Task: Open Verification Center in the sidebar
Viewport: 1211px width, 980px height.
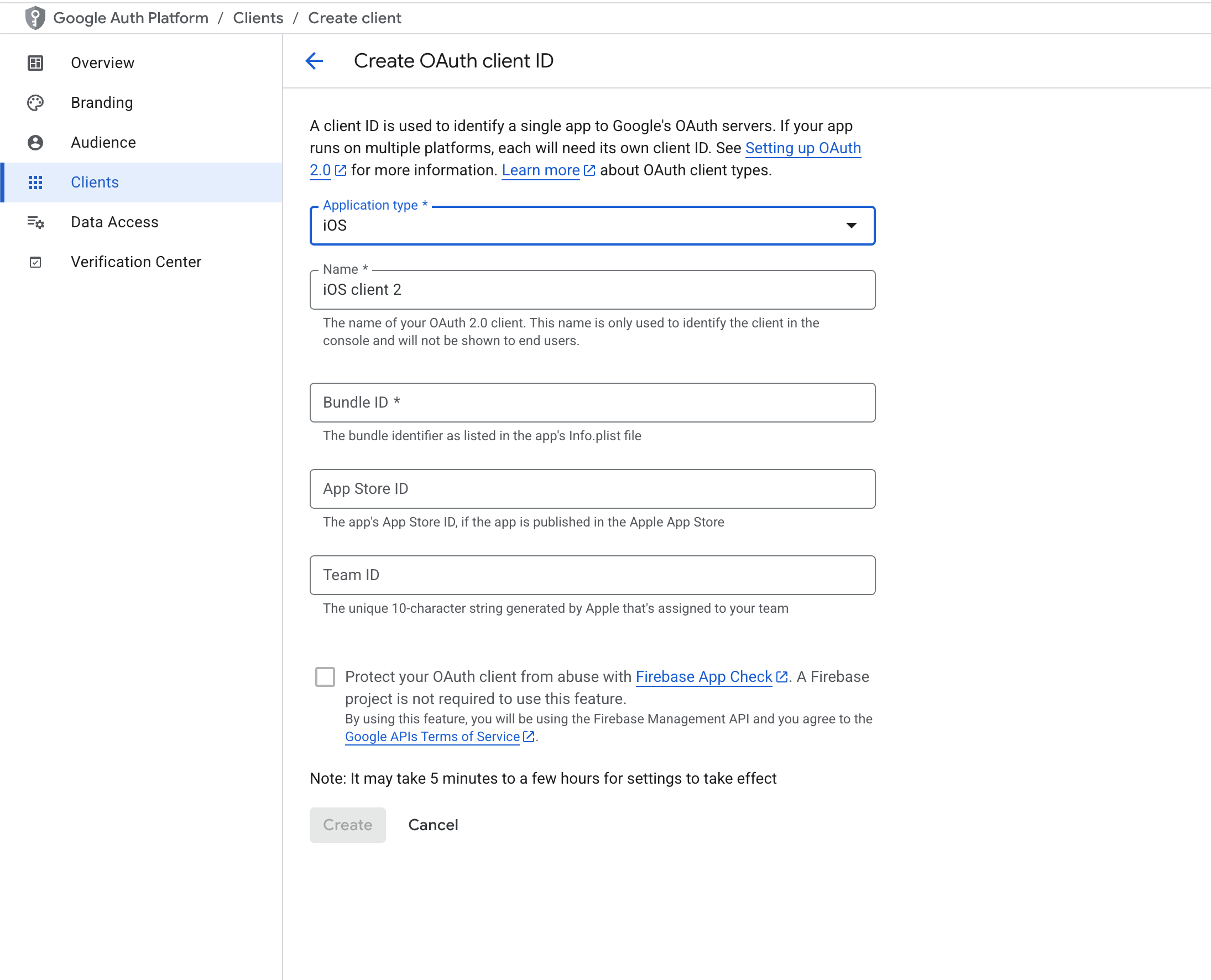Action: tap(141, 262)
